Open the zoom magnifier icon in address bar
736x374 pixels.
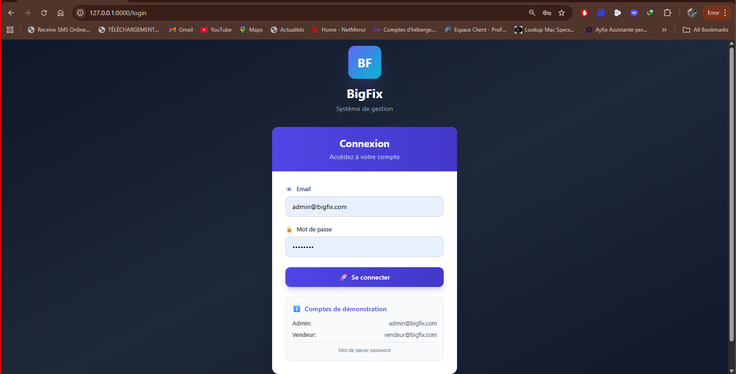pos(532,13)
